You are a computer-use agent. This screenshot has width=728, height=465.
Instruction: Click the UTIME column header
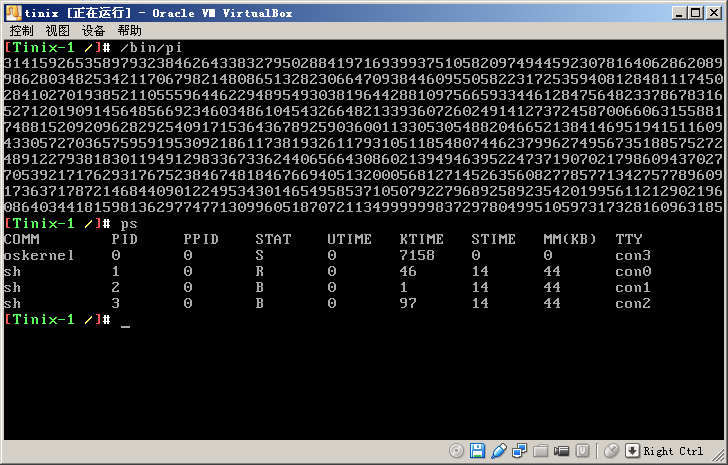click(349, 239)
